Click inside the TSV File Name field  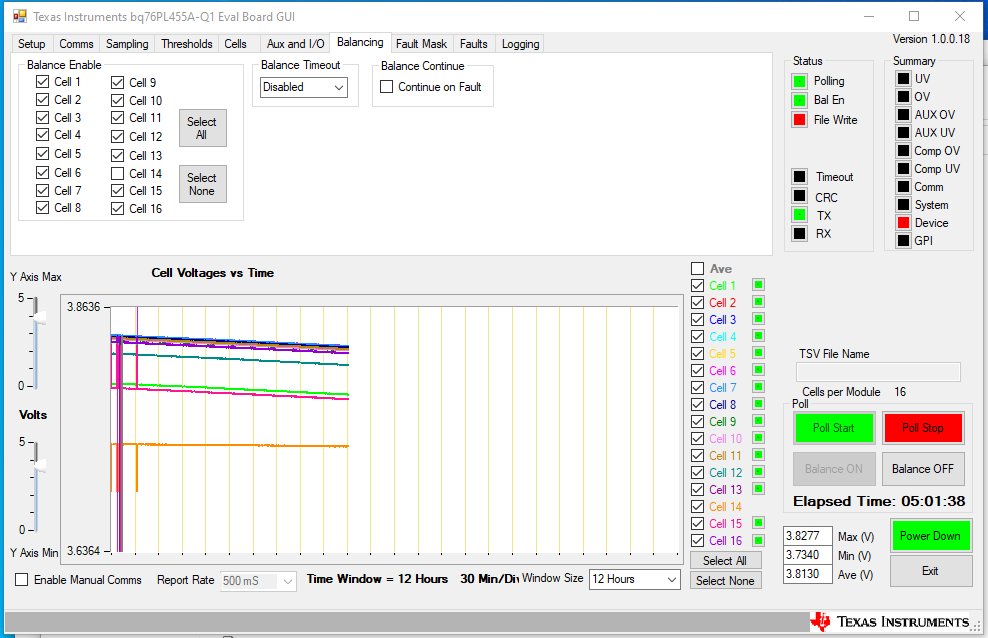coord(877,372)
